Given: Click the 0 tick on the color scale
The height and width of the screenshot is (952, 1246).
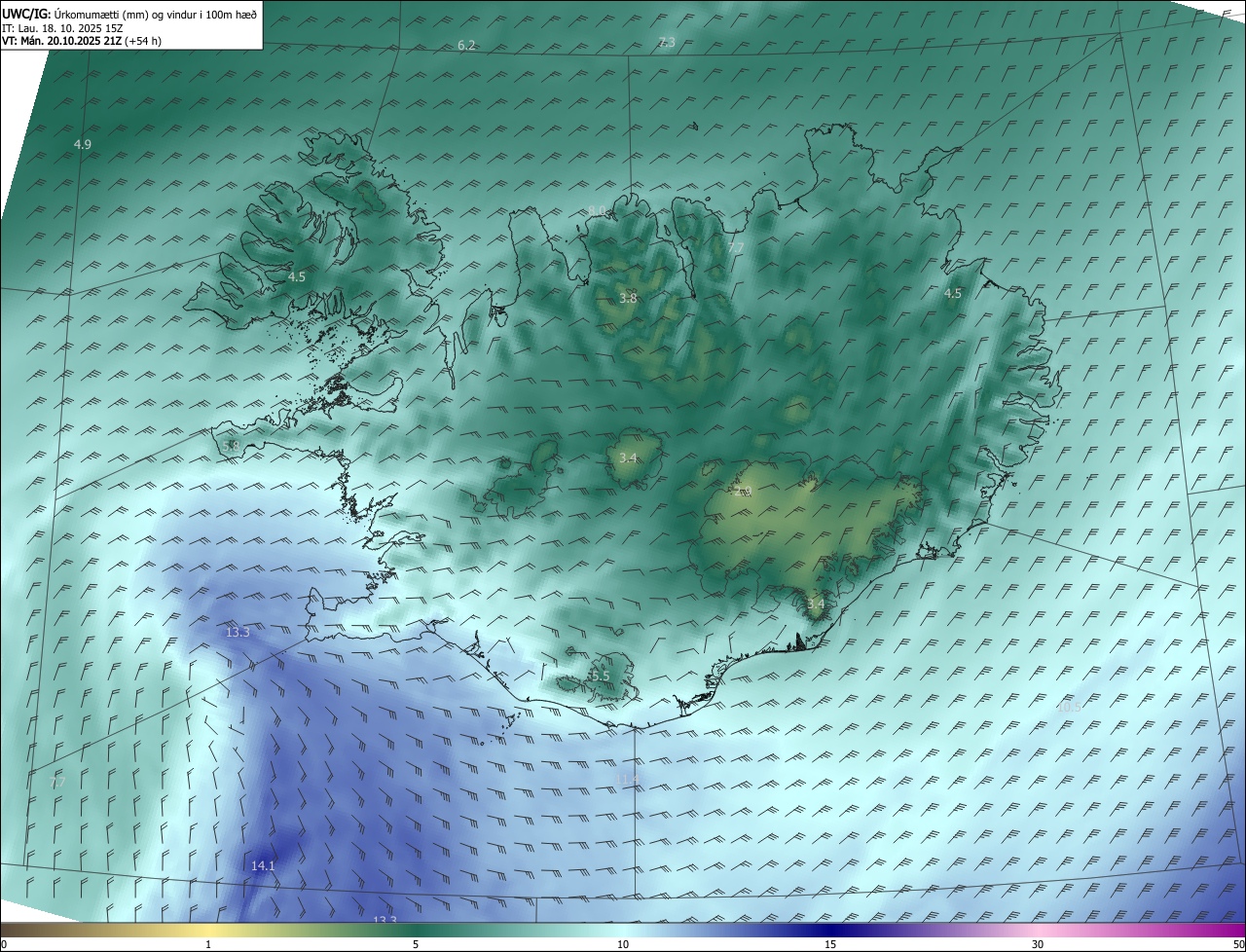Looking at the screenshot, I should point(4,944).
